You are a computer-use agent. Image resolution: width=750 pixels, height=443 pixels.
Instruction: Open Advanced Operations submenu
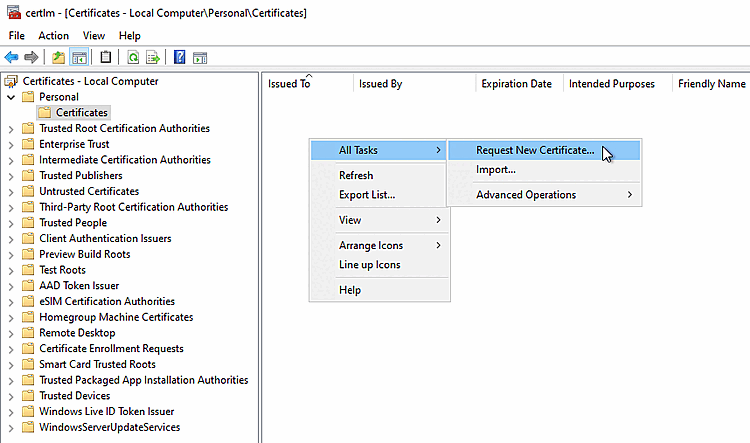[526, 195]
